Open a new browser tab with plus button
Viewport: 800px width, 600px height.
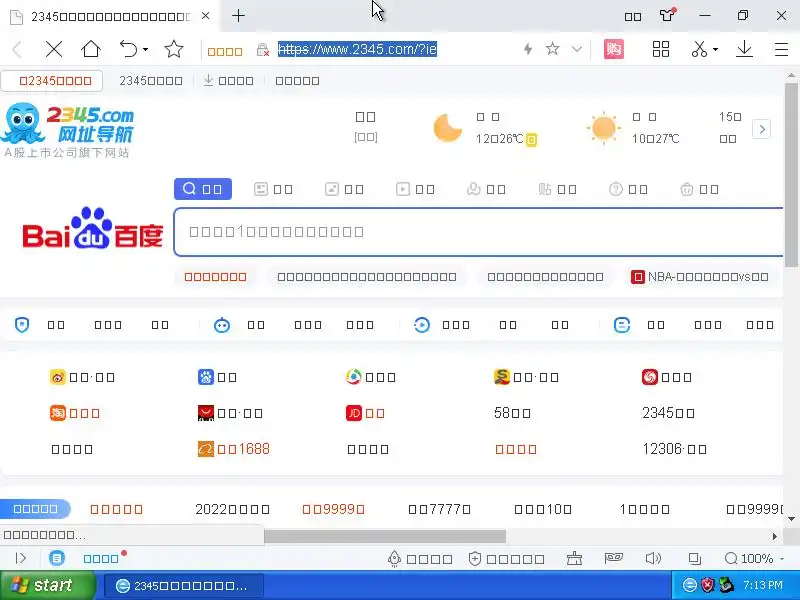click(x=238, y=16)
